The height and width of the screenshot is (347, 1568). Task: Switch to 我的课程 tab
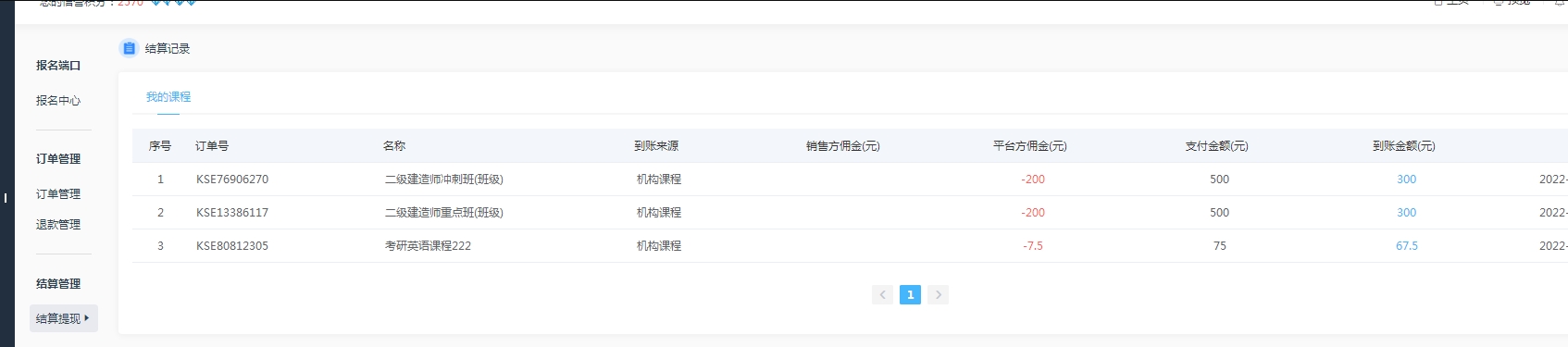coord(168,97)
